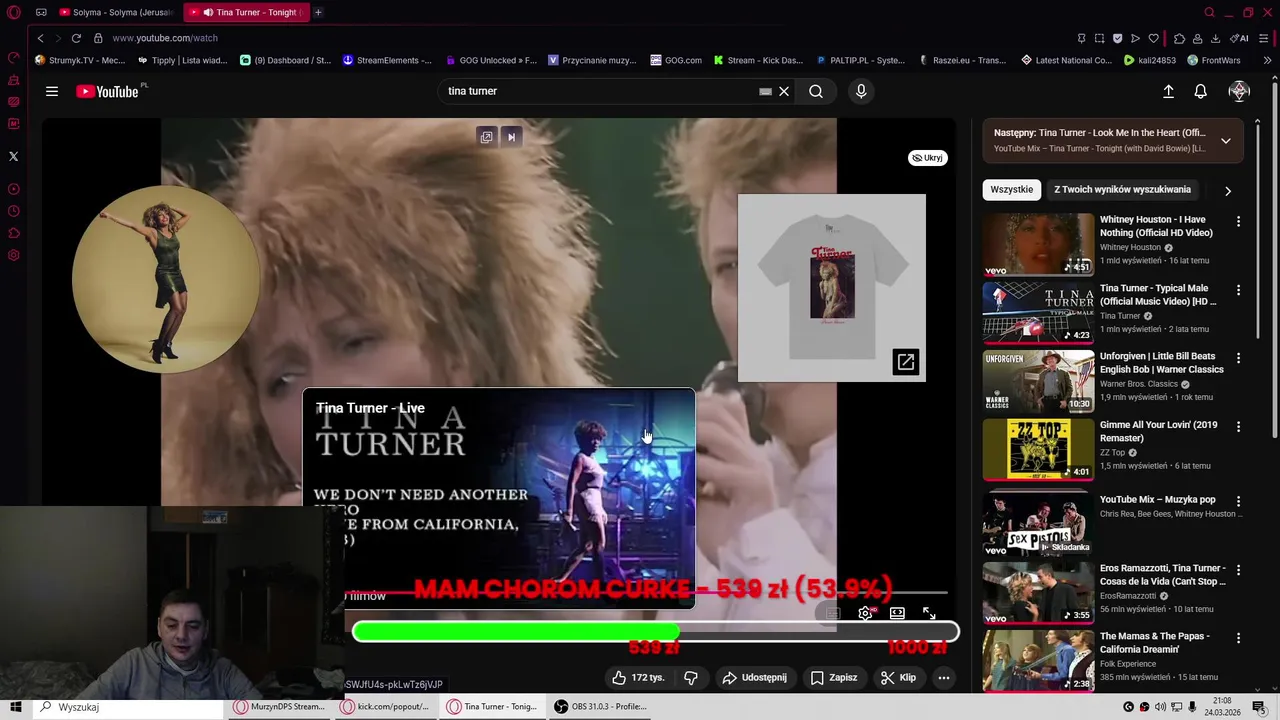
Task: Open a new browser tab with plus
Action: [318, 12]
